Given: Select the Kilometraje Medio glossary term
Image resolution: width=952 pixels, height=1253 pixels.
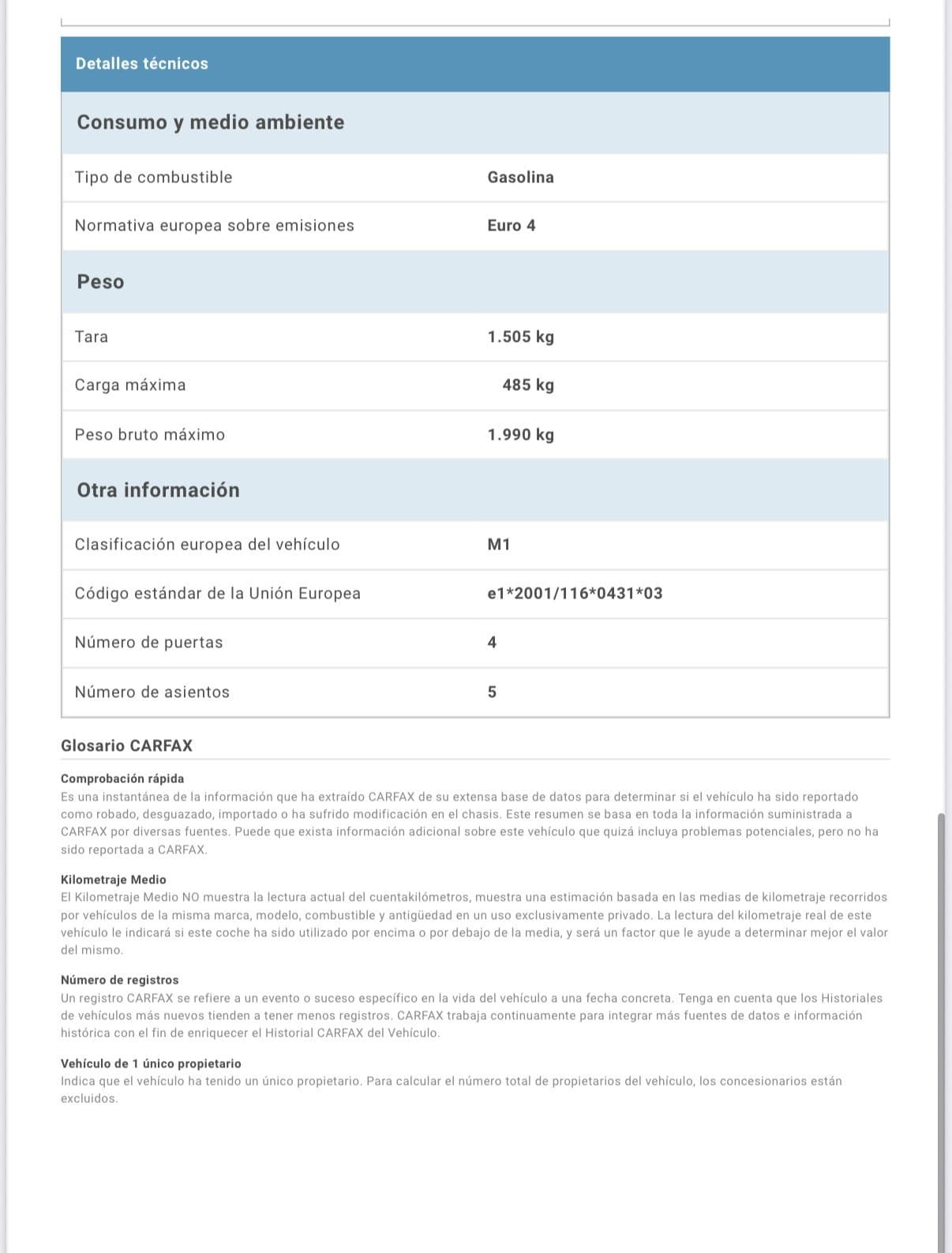Looking at the screenshot, I should (x=113, y=880).
